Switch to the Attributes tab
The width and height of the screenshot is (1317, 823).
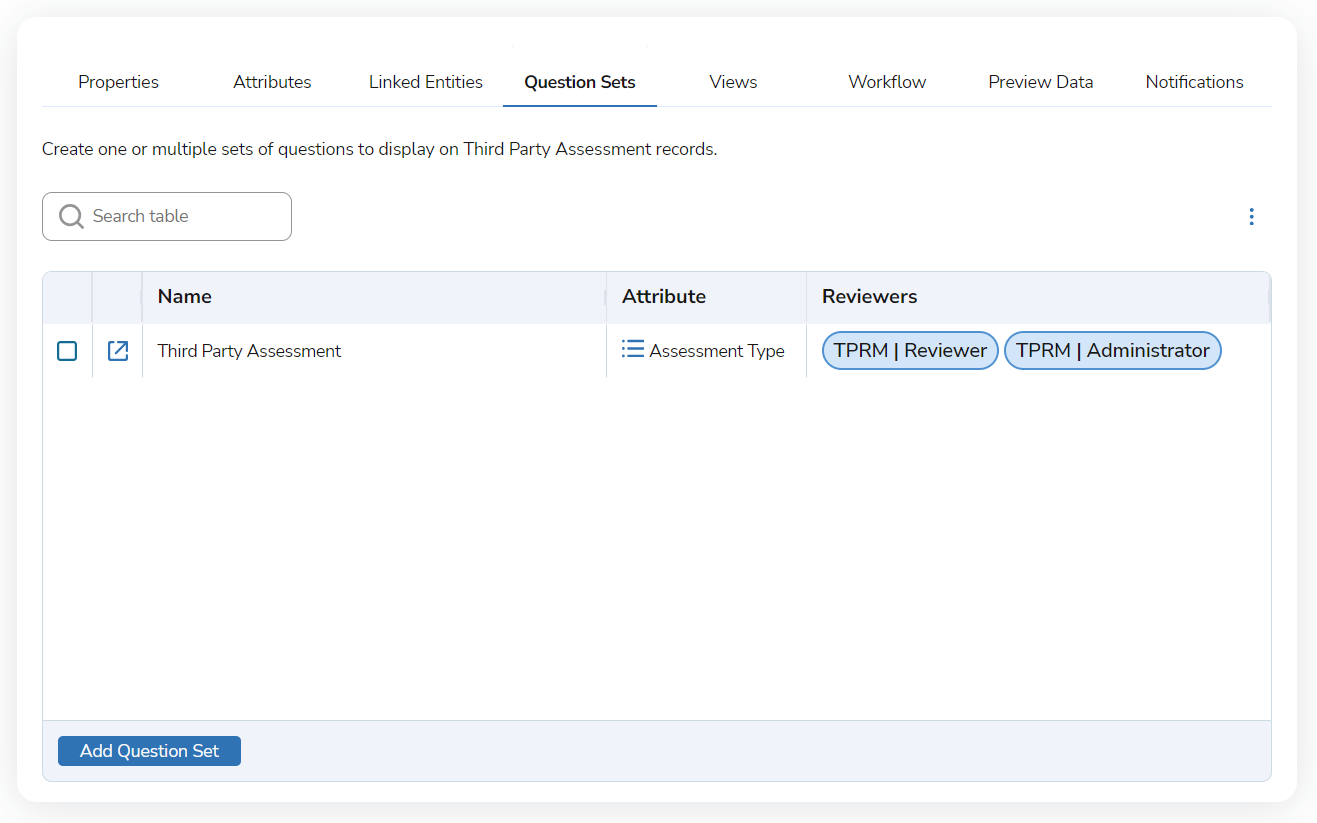(x=272, y=82)
